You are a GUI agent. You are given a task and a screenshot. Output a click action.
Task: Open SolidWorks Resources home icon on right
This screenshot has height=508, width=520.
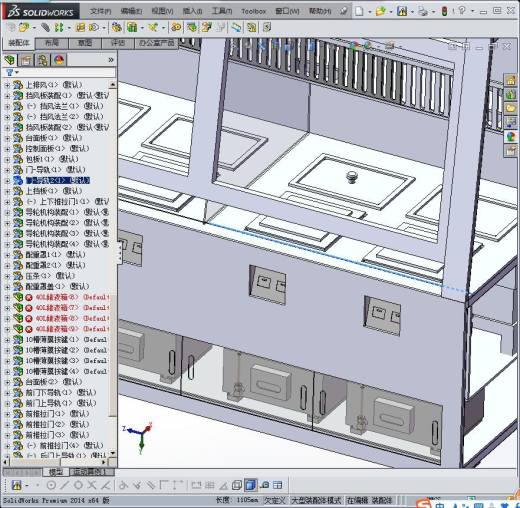click(x=510, y=80)
